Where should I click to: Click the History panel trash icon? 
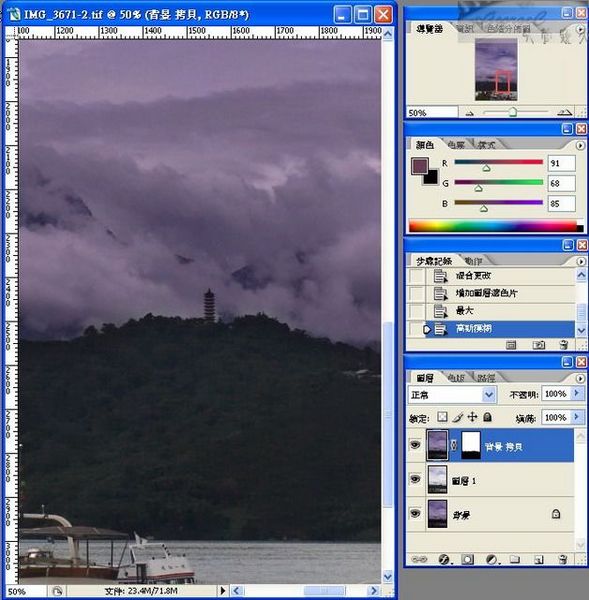[x=563, y=345]
